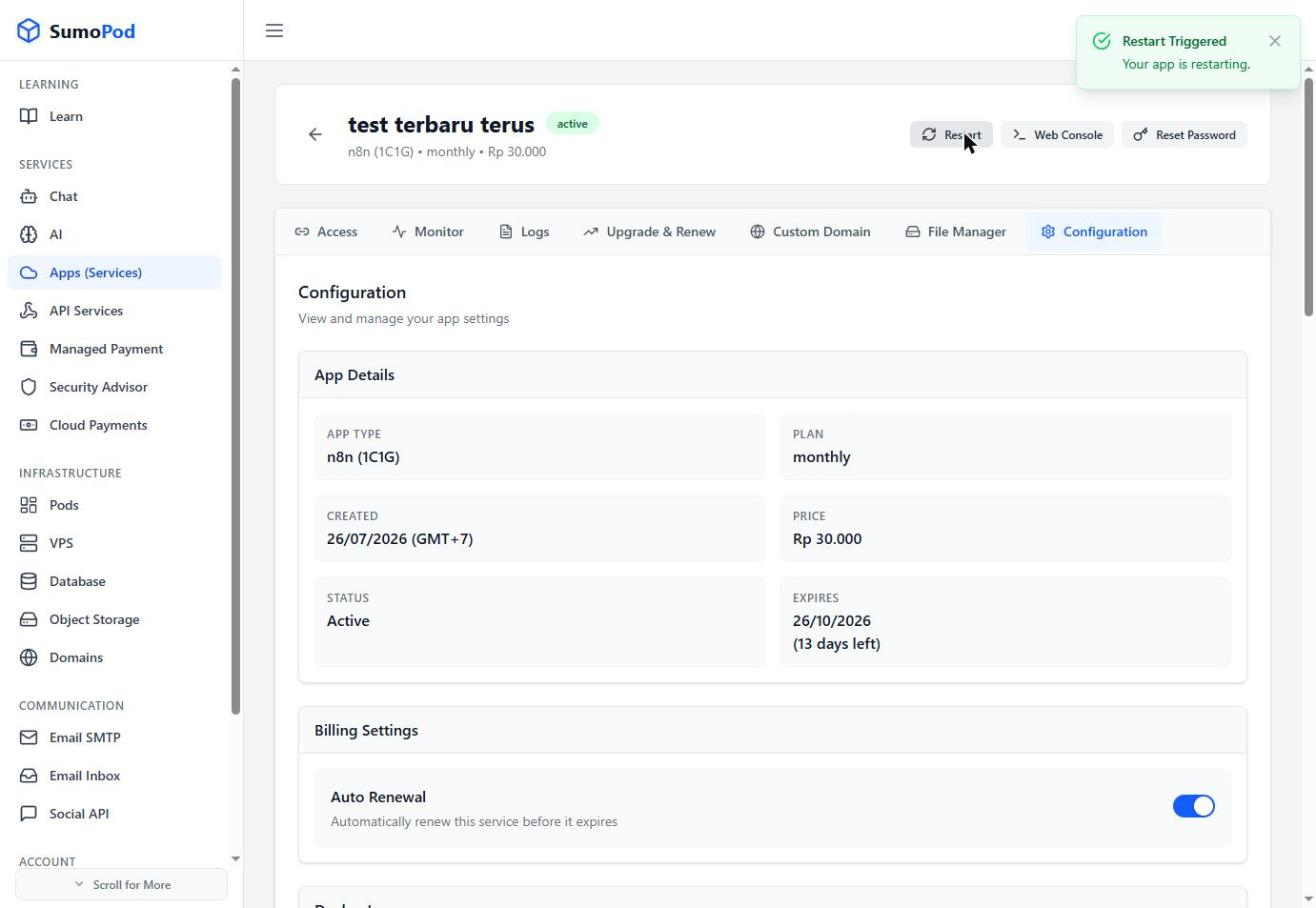Viewport: 1316px width, 908px height.
Task: Click the test terbaru terus heading
Action: coord(441,124)
